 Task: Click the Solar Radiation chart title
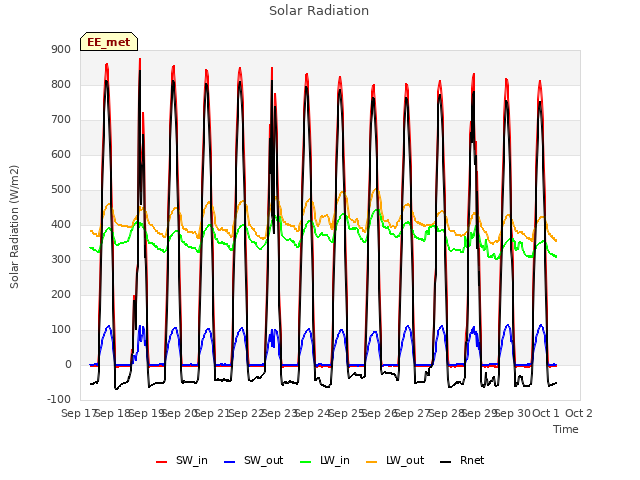pyautogui.click(x=319, y=11)
